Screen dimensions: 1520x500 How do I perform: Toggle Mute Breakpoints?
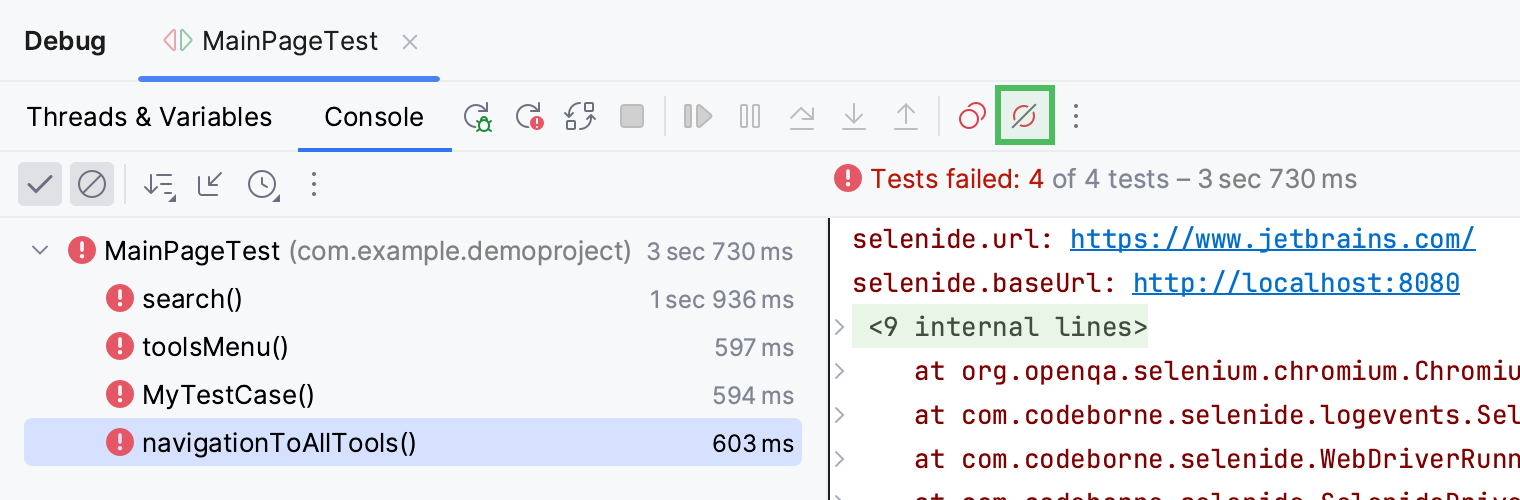(x=1024, y=117)
